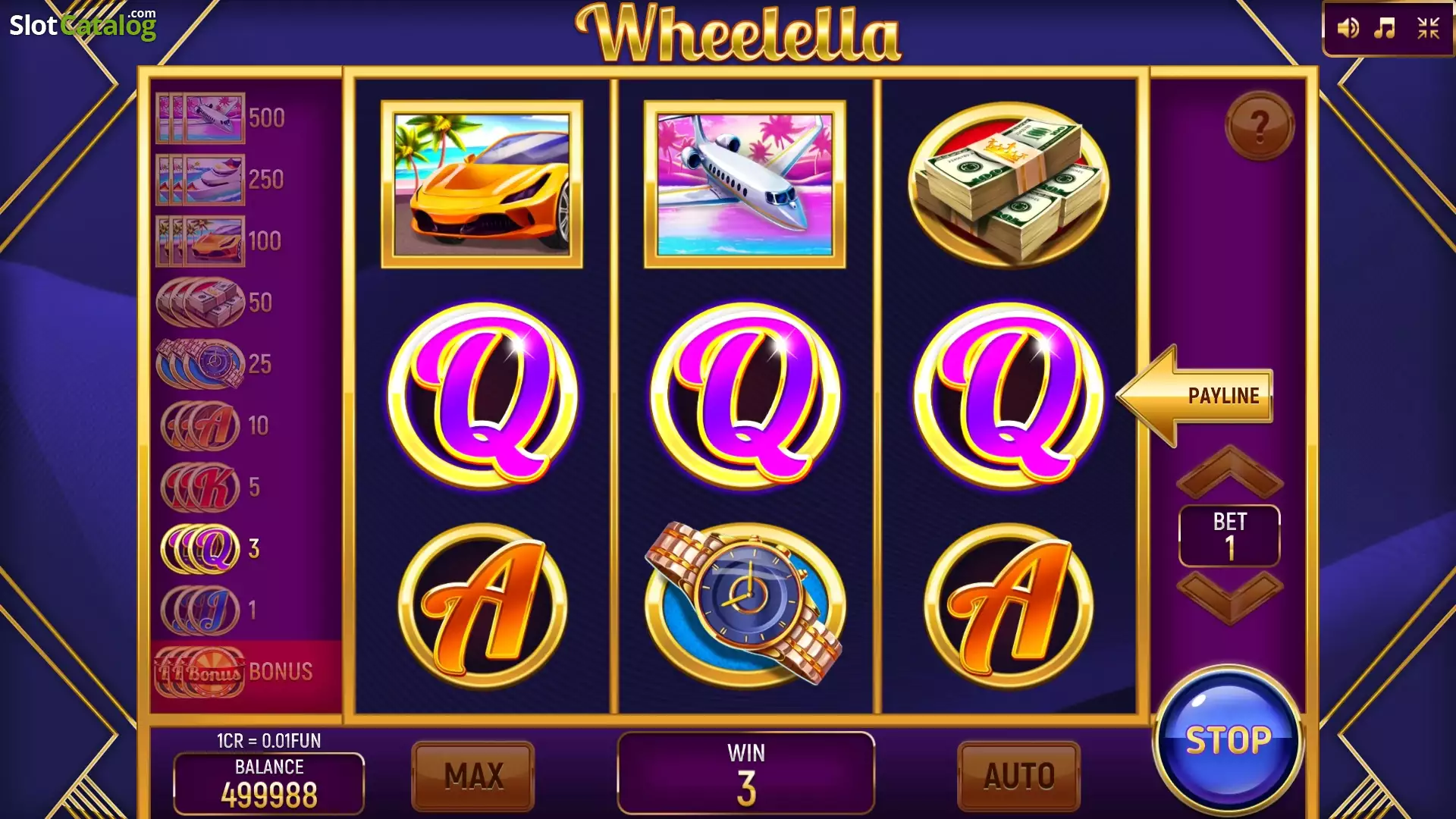Click the SlotCatalog logo

click(83, 24)
